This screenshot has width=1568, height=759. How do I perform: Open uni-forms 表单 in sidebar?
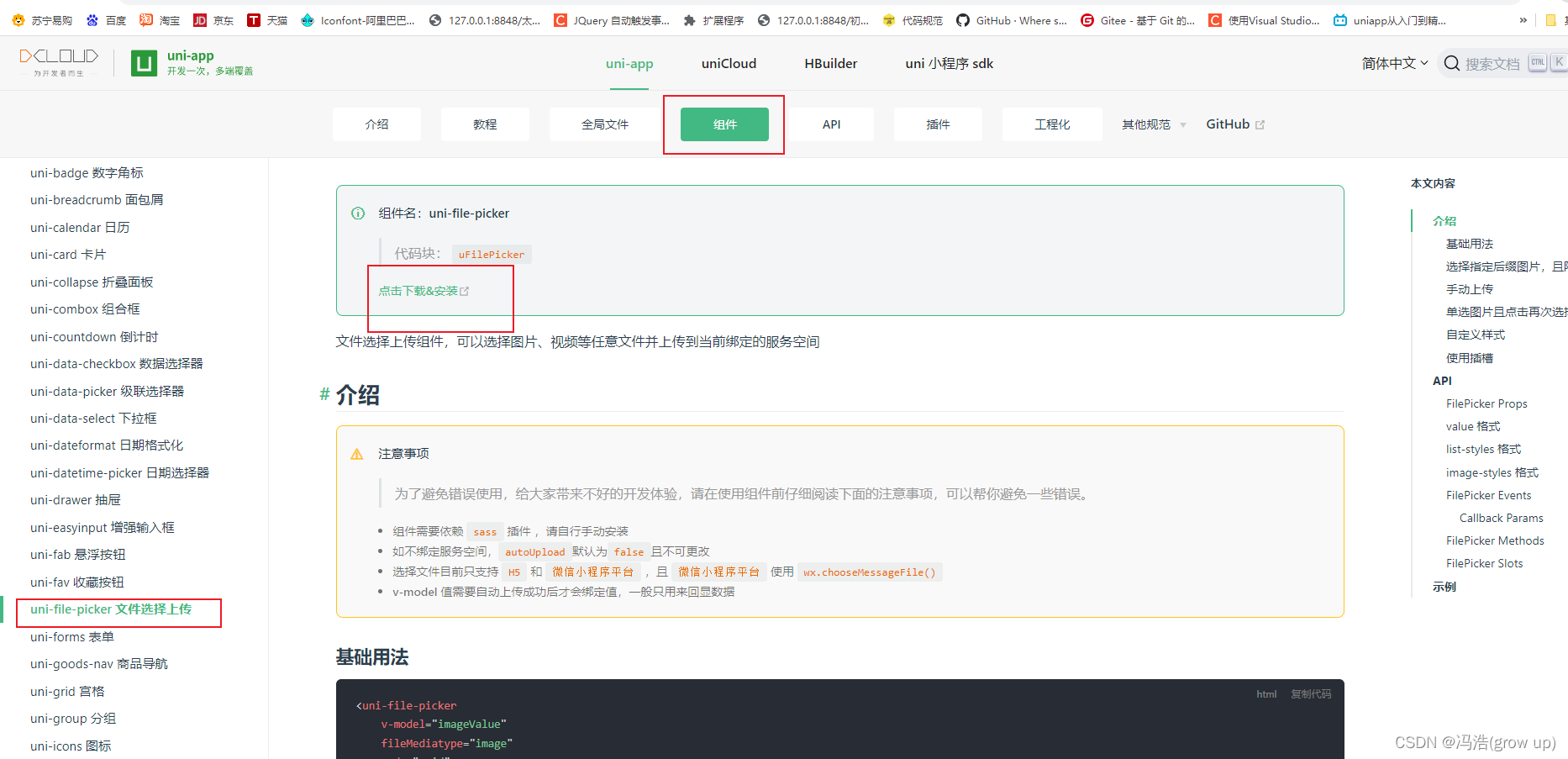72,637
